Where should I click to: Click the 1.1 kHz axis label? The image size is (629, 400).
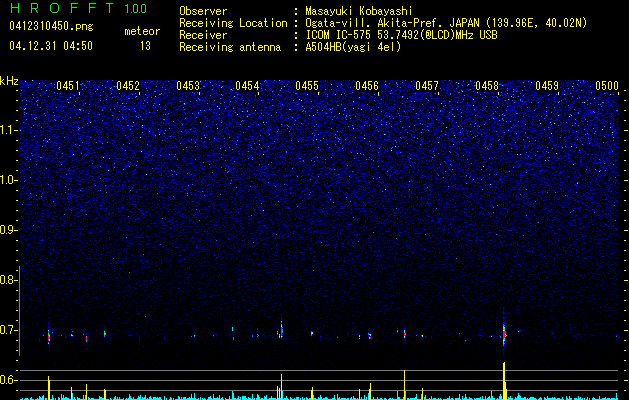(x=9, y=130)
